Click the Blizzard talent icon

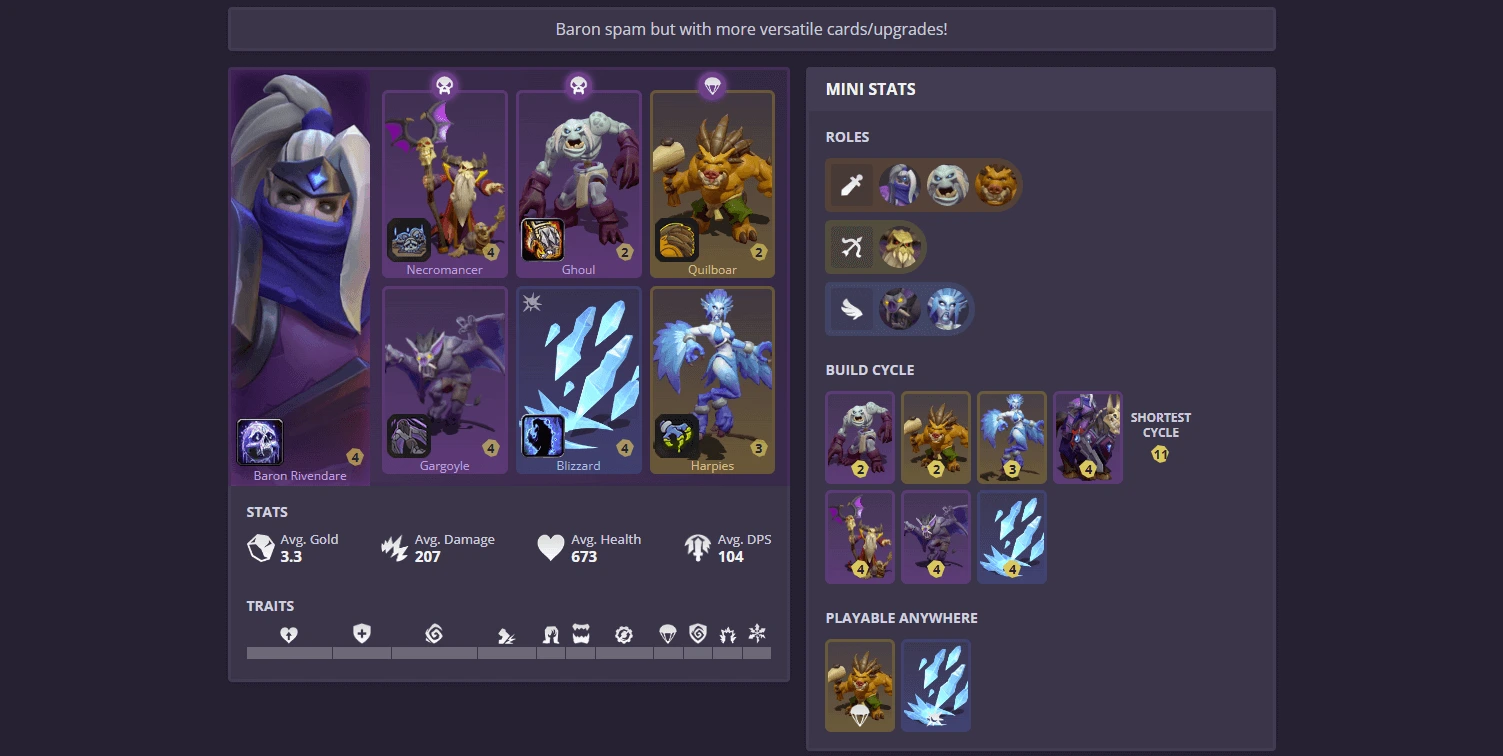[x=543, y=436]
